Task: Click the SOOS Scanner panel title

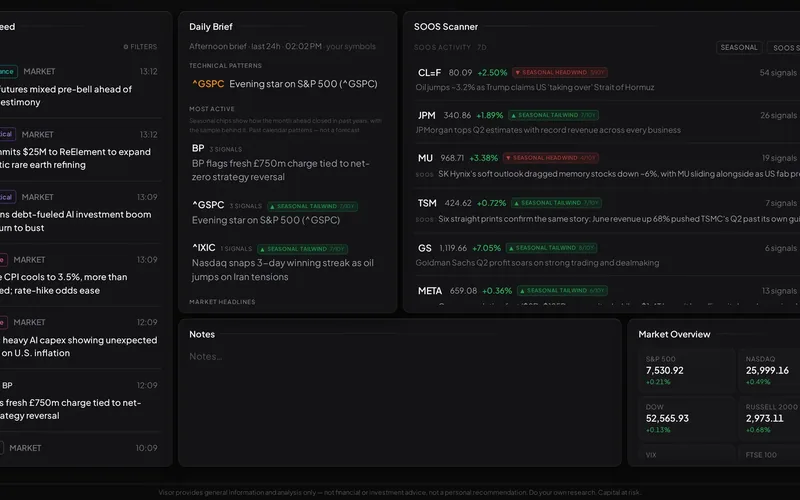Action: click(x=445, y=27)
